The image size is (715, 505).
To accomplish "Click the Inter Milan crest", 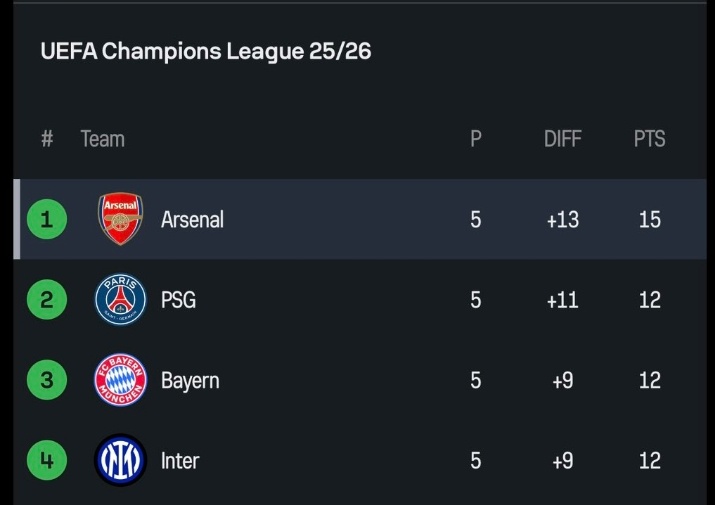I will 120,460.
